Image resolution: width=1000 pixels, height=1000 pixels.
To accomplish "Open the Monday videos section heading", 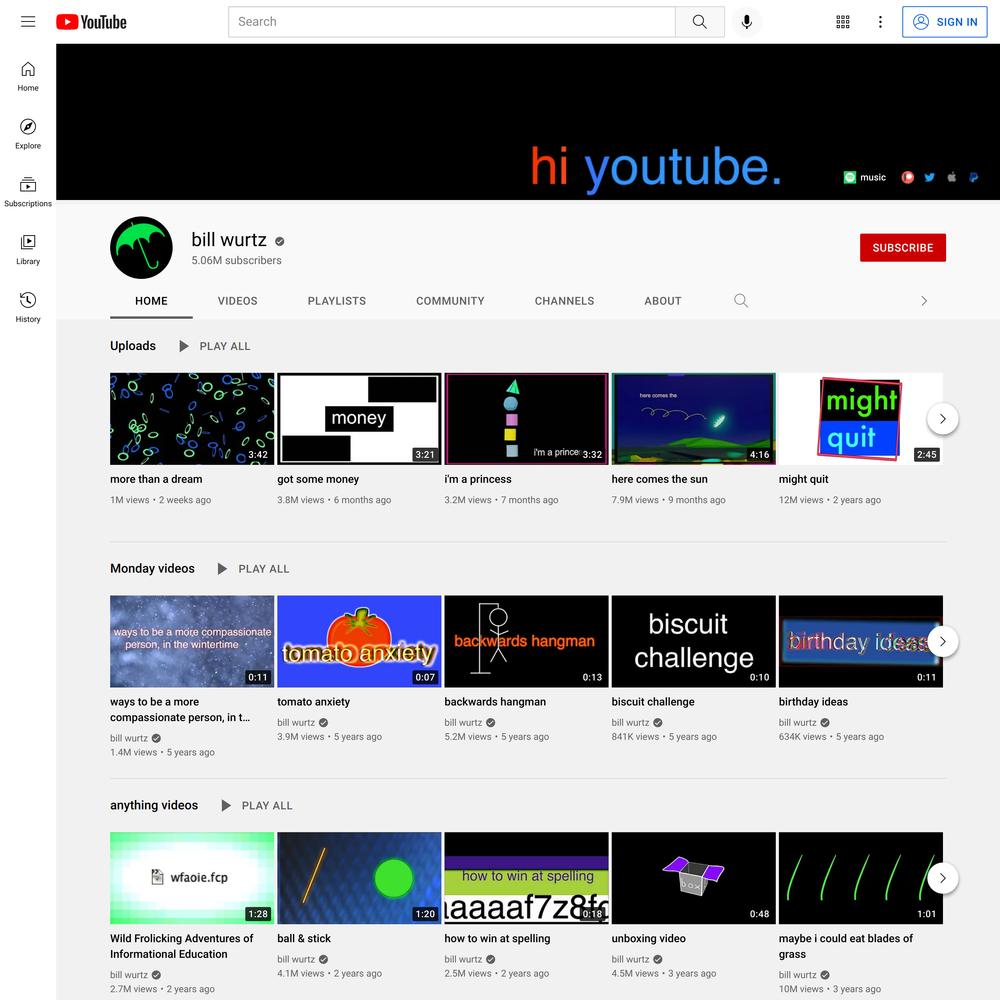I will (x=152, y=568).
